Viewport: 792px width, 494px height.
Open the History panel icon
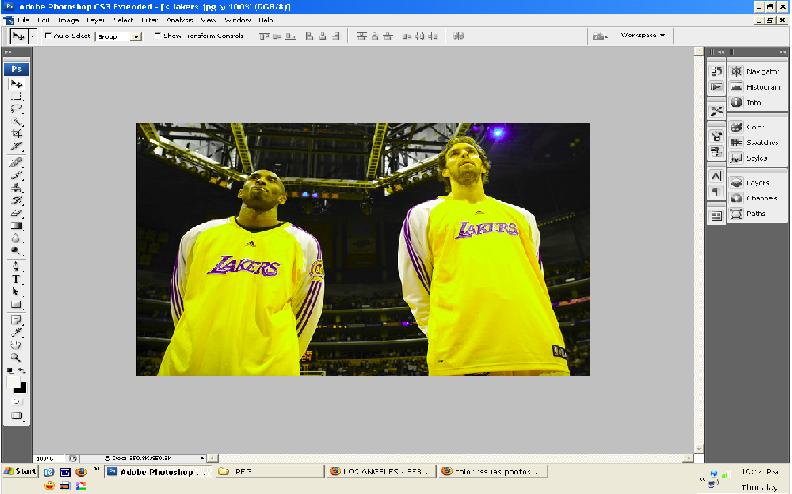click(716, 71)
